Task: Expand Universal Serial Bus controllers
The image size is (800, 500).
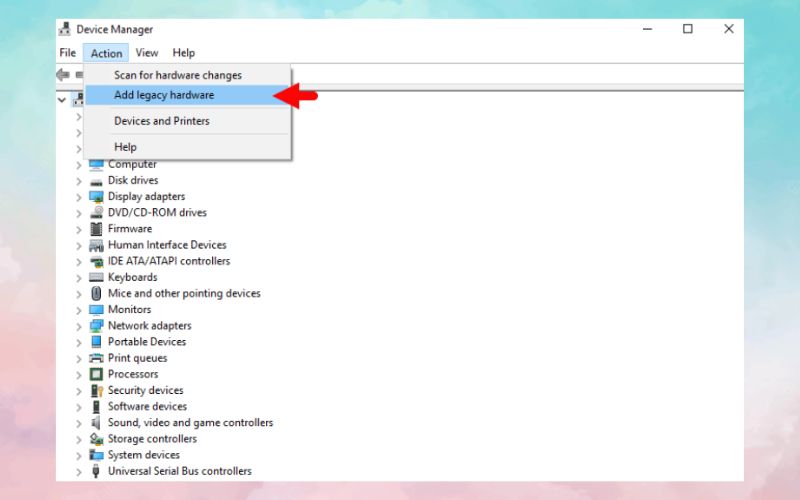Action: coord(79,472)
